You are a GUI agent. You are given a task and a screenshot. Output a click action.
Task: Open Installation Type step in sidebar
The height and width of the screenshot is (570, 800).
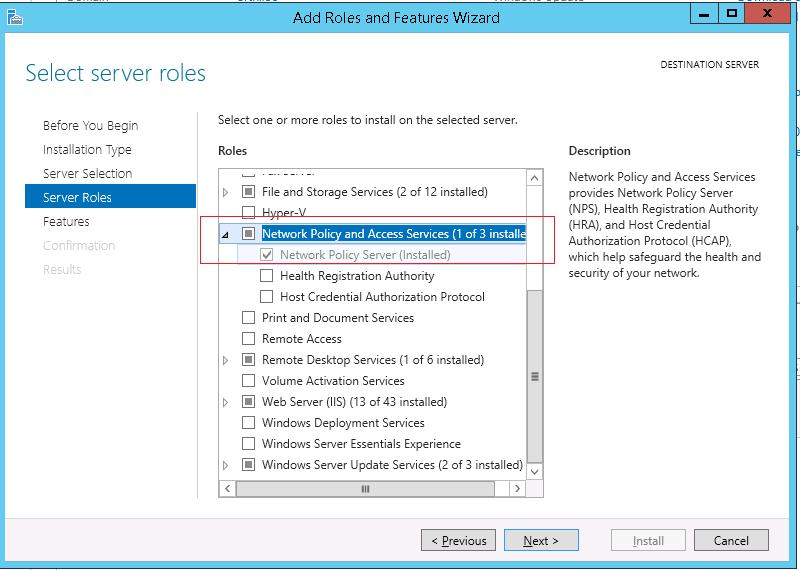(87, 150)
